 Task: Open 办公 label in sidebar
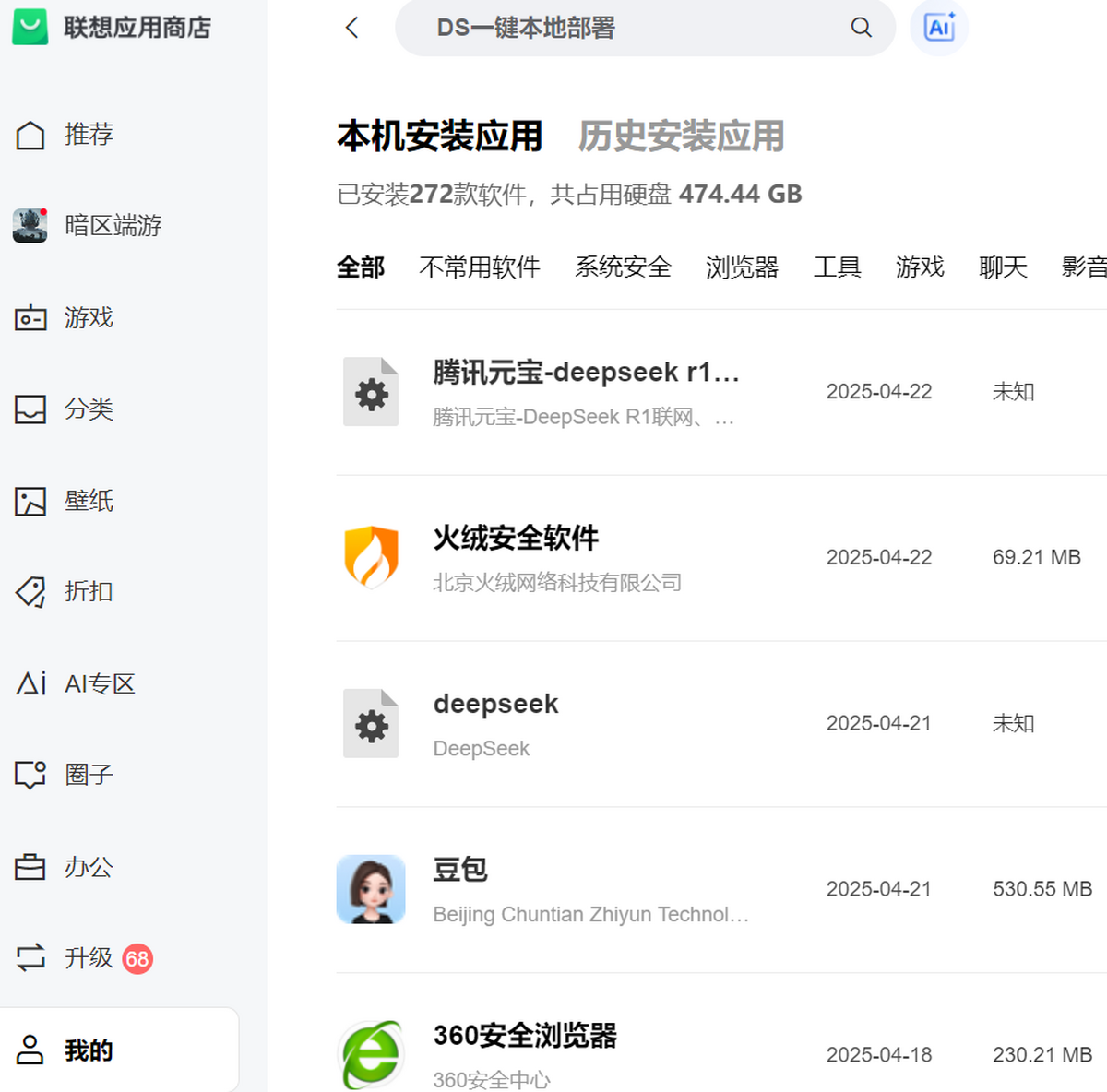pyautogui.click(x=89, y=867)
